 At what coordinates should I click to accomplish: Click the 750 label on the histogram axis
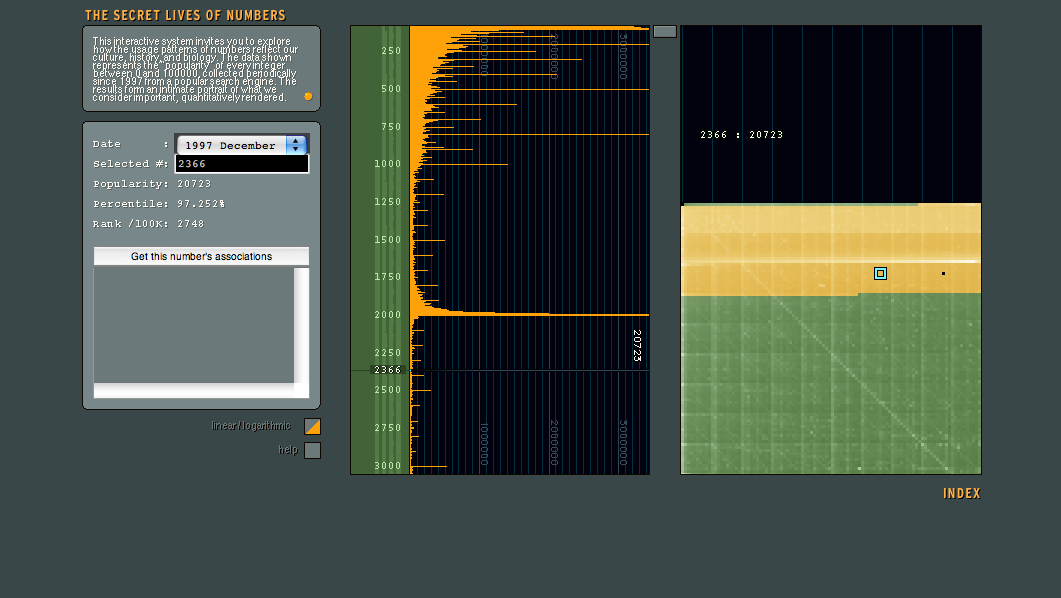click(391, 126)
